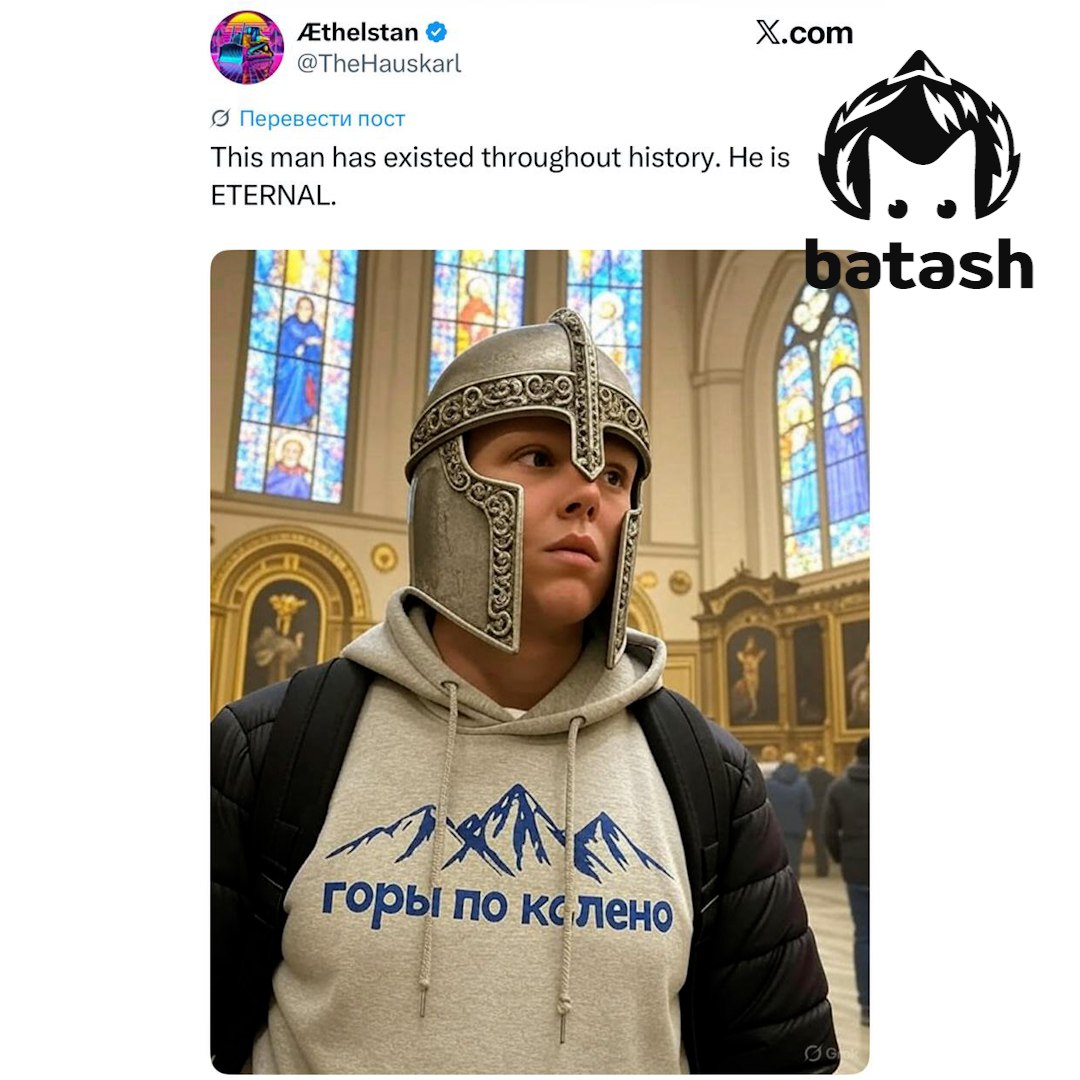The image size is (1080, 1080).
Task: Click the left stained glass window
Action: tap(296, 375)
